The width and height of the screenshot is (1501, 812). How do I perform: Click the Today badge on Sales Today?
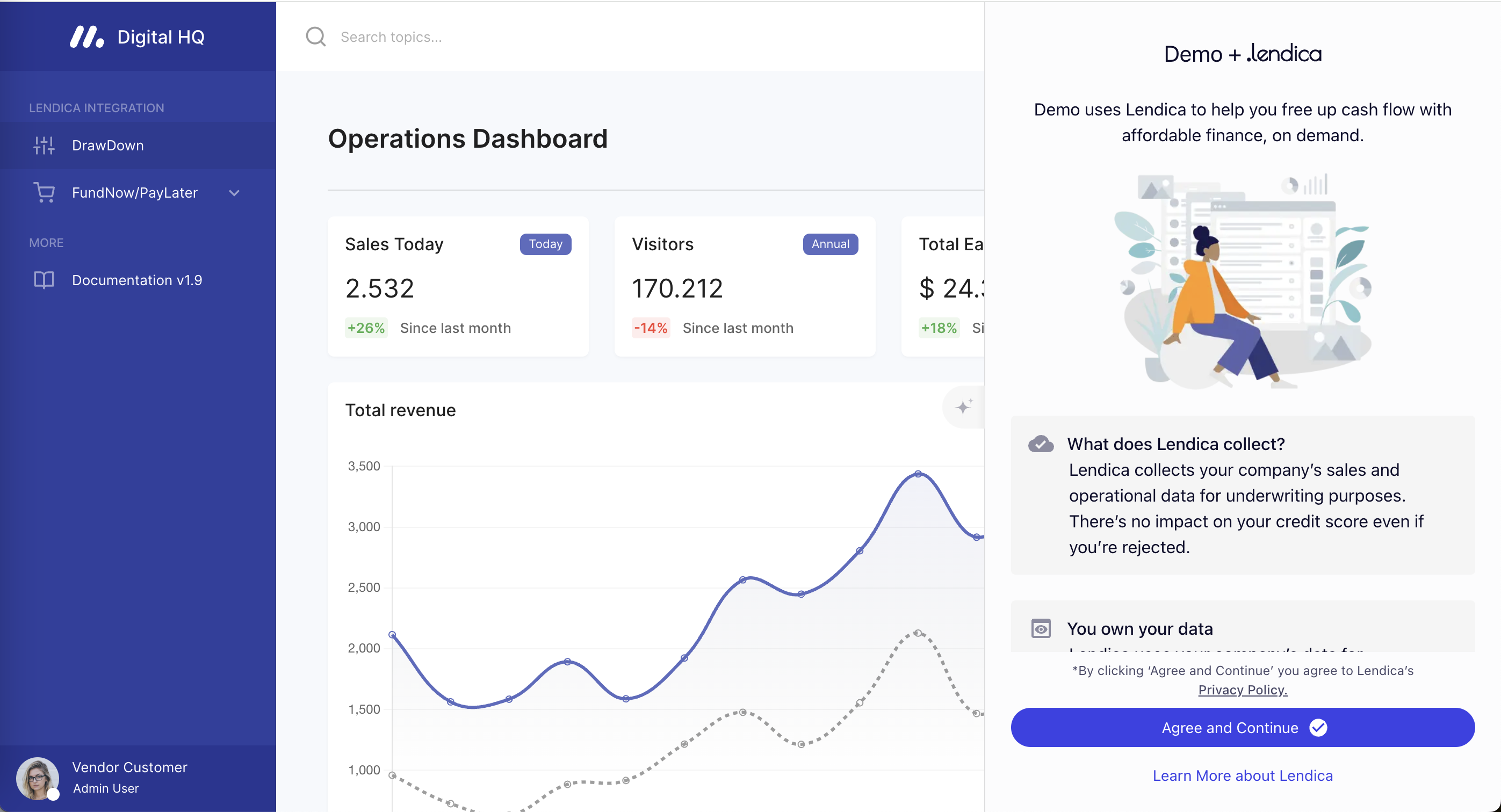click(545, 244)
